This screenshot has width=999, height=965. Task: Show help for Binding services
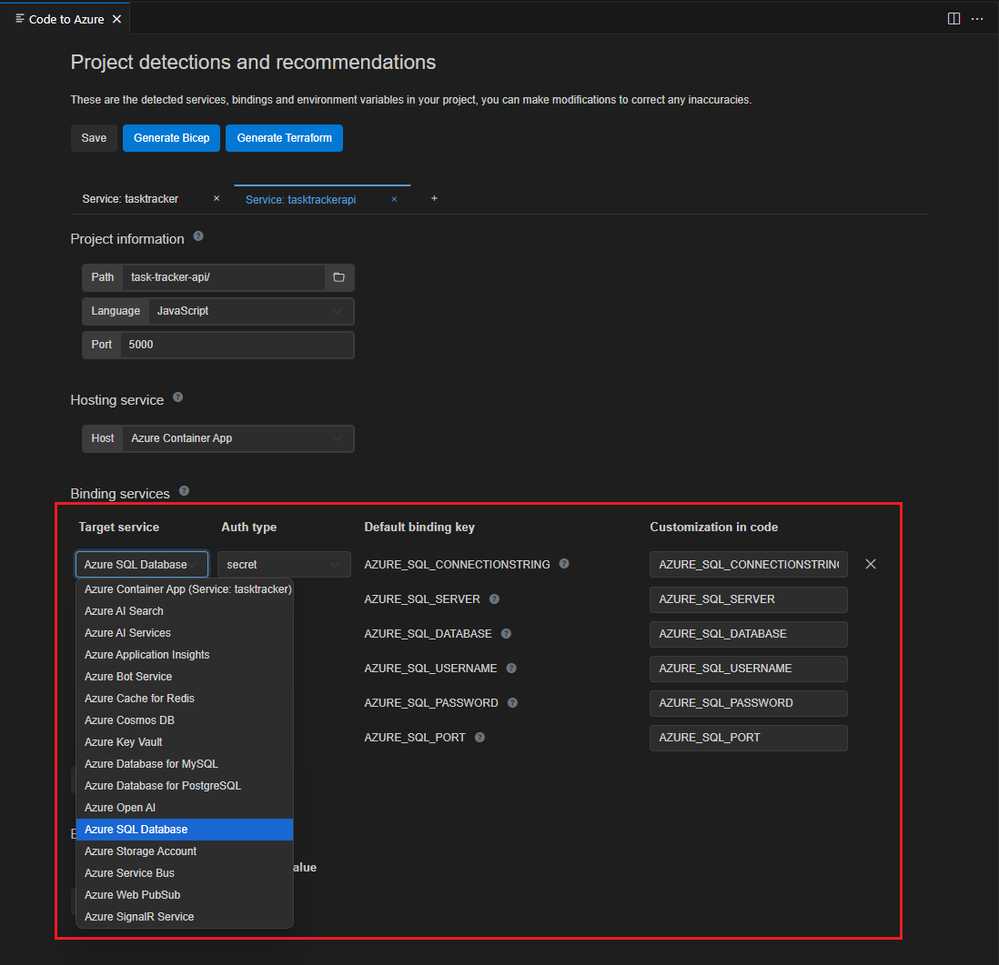(184, 491)
